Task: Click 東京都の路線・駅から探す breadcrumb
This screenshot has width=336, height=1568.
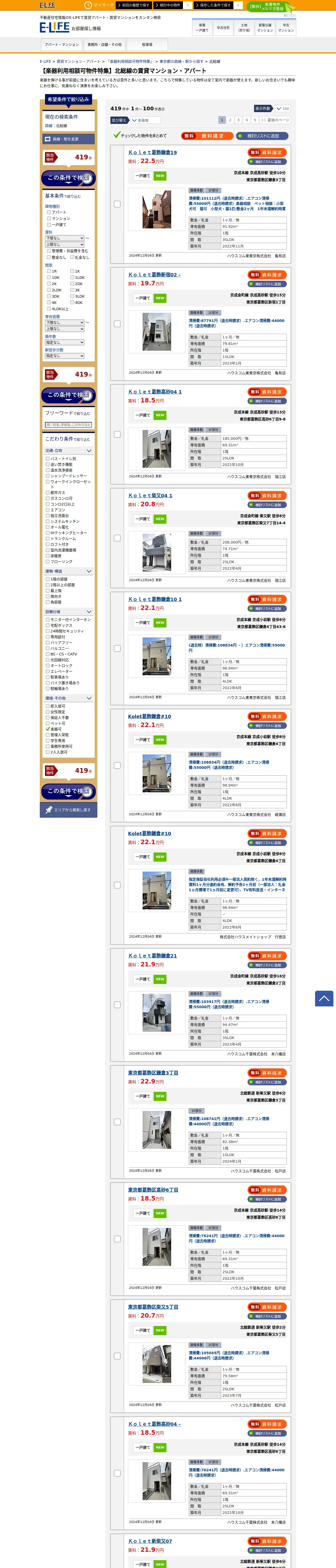Action: [x=182, y=61]
